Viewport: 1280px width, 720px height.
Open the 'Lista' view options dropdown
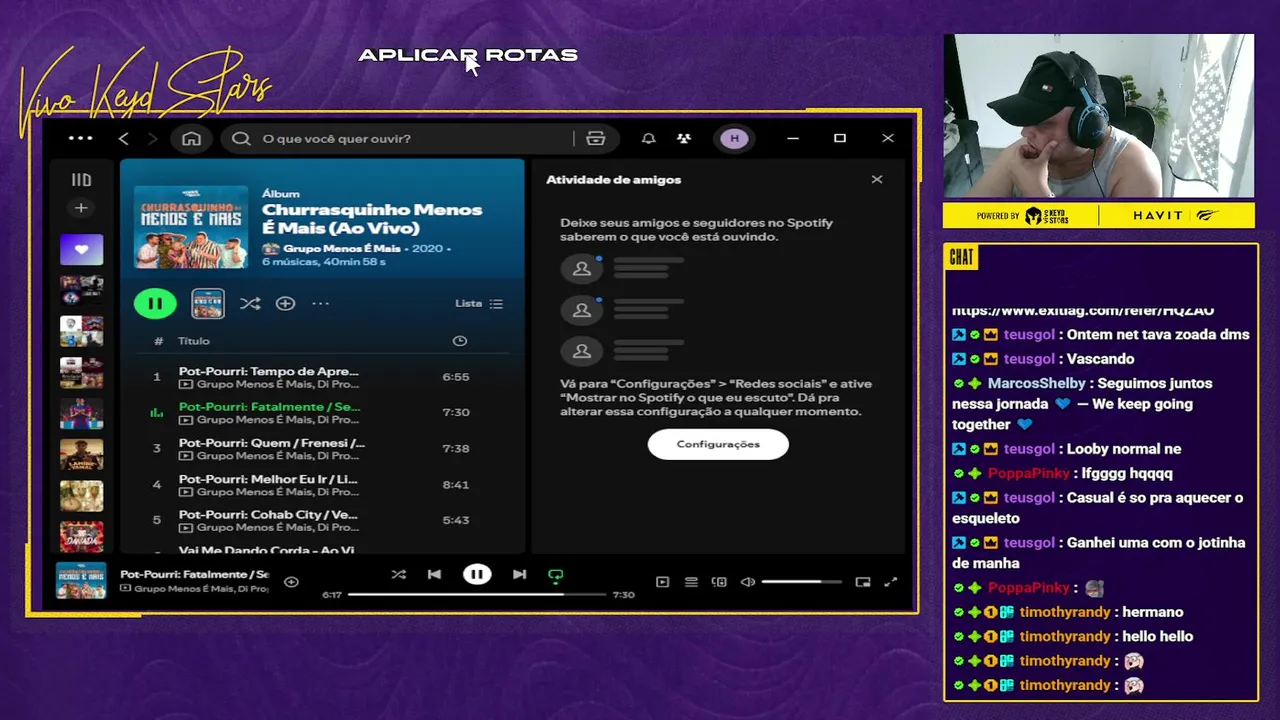coord(479,303)
